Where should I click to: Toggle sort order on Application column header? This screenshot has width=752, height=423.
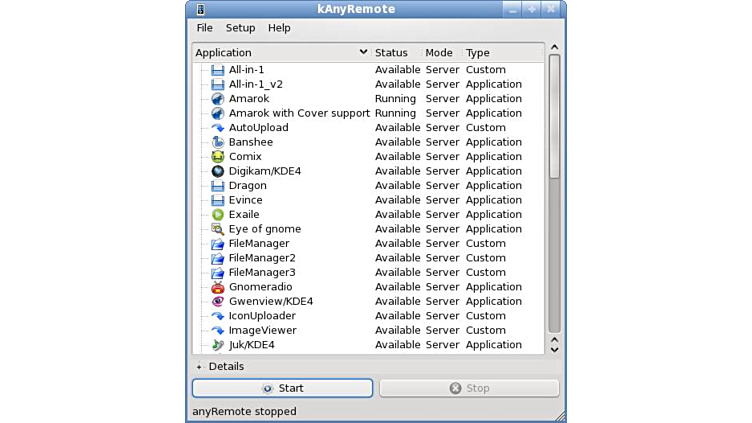click(280, 52)
